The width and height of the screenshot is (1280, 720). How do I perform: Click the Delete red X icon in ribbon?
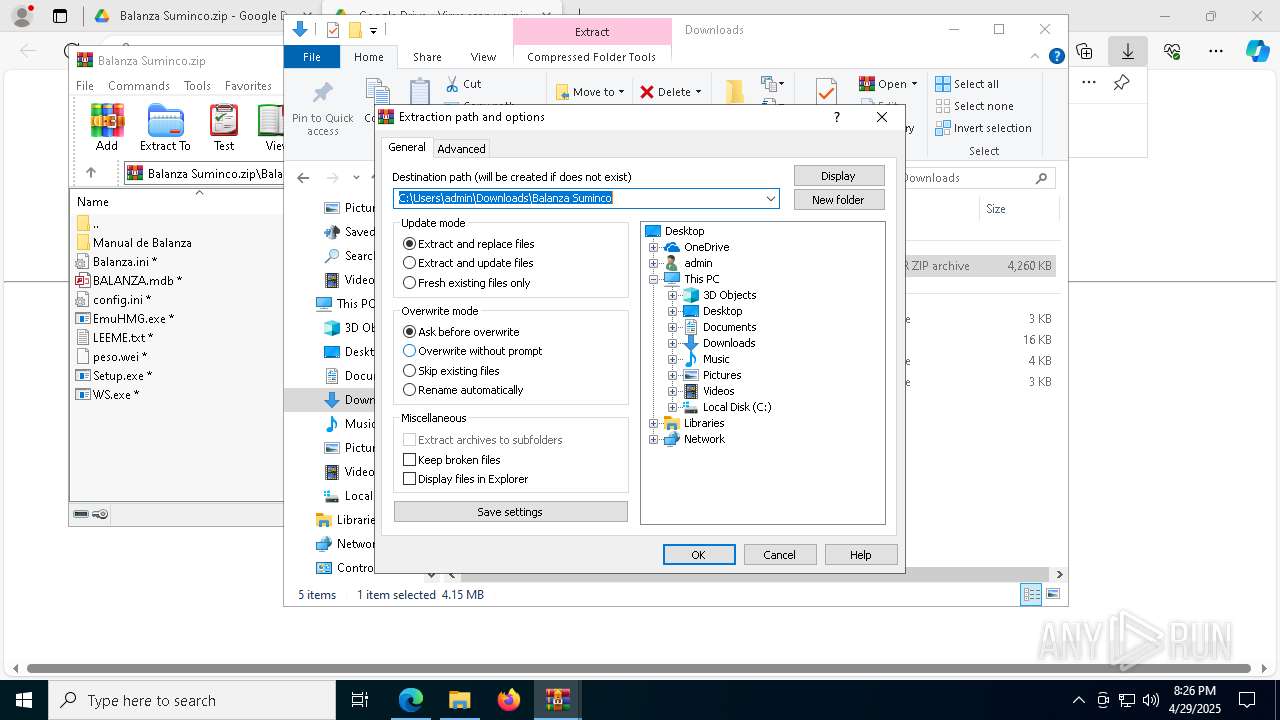[x=647, y=92]
